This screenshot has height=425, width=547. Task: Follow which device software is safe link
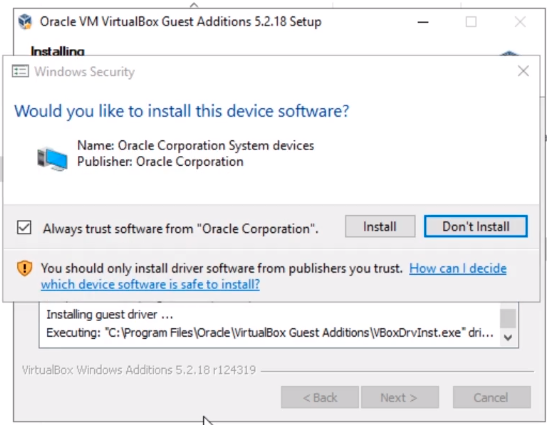[x=150, y=284]
